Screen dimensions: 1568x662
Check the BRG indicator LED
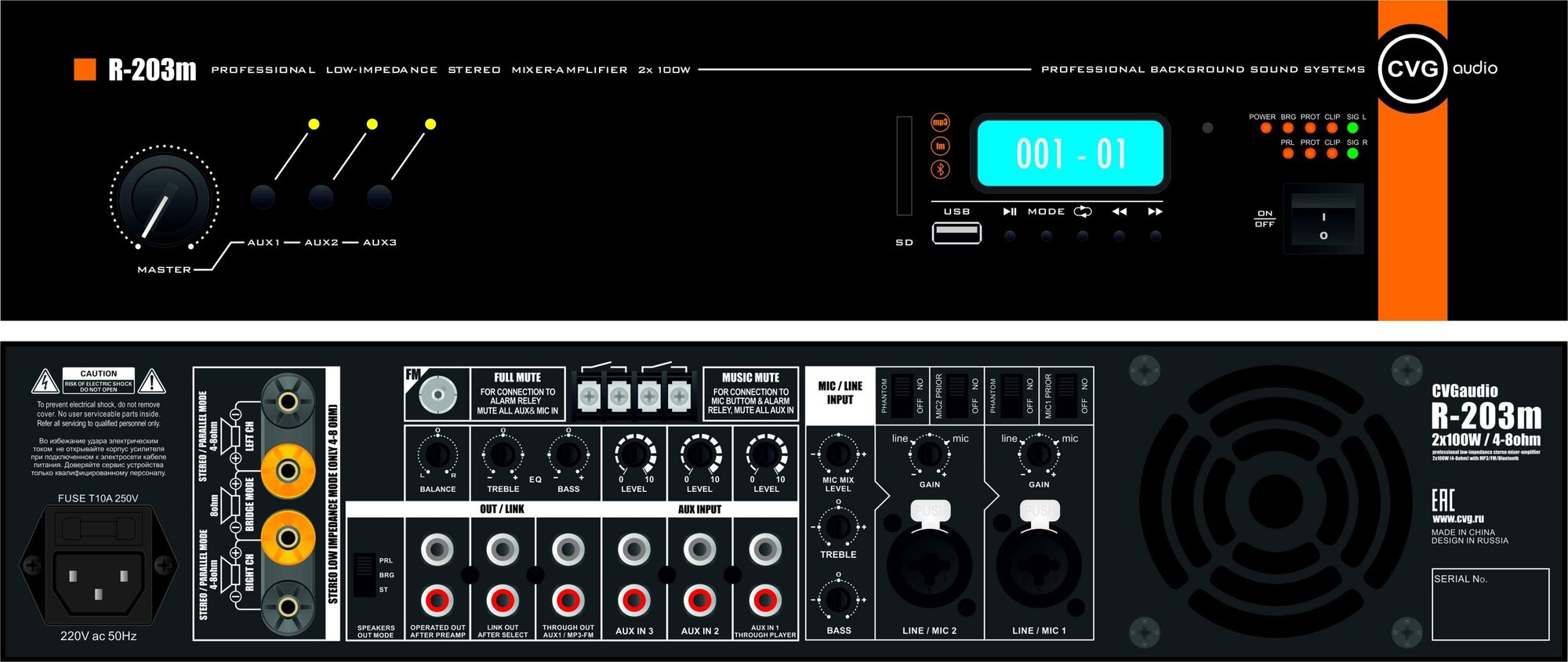pyautogui.click(x=1288, y=128)
